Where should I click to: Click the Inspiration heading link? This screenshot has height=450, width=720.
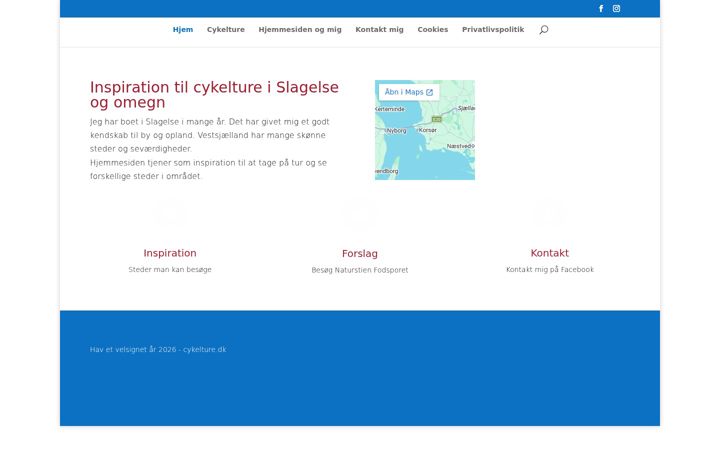(170, 253)
